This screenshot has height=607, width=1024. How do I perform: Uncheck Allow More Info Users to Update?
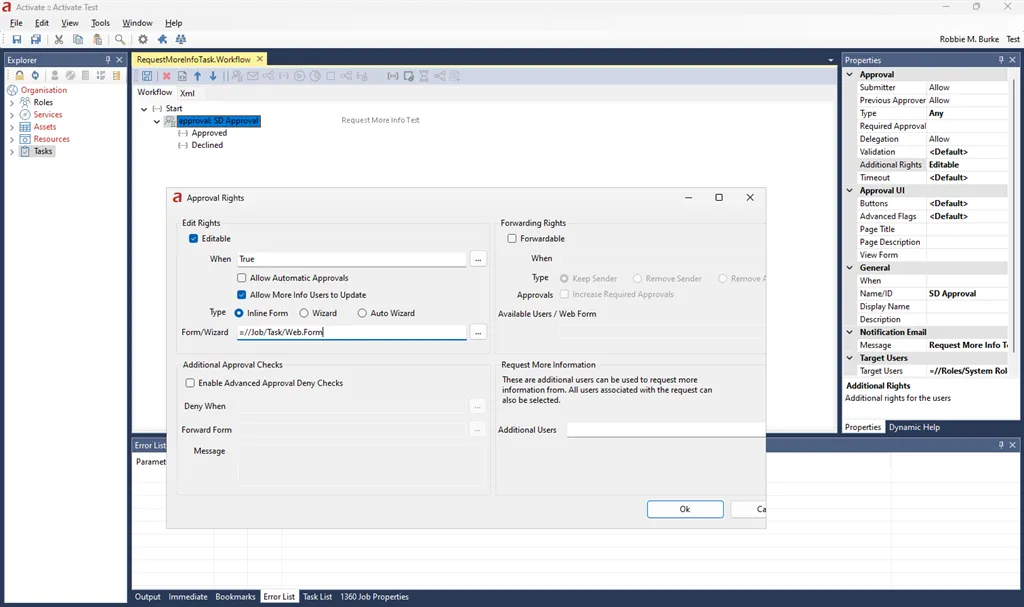click(x=242, y=295)
